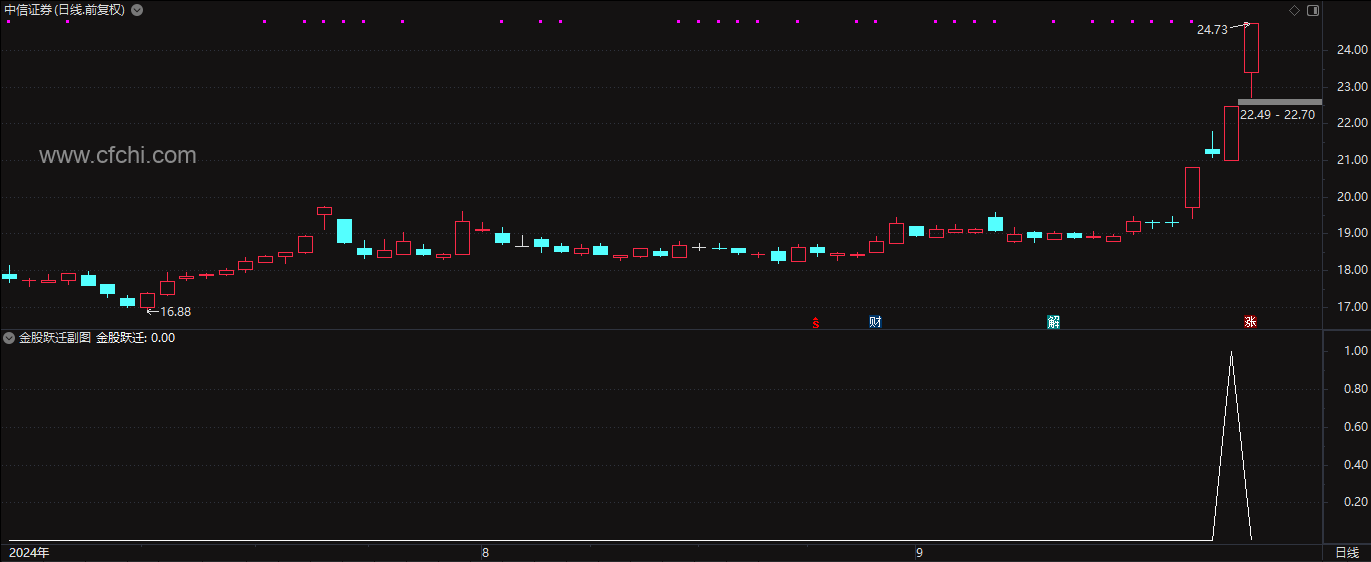Click the 金股跃迁: 0.00 value readout
The image size is (1371, 562).
pyautogui.click(x=135, y=338)
